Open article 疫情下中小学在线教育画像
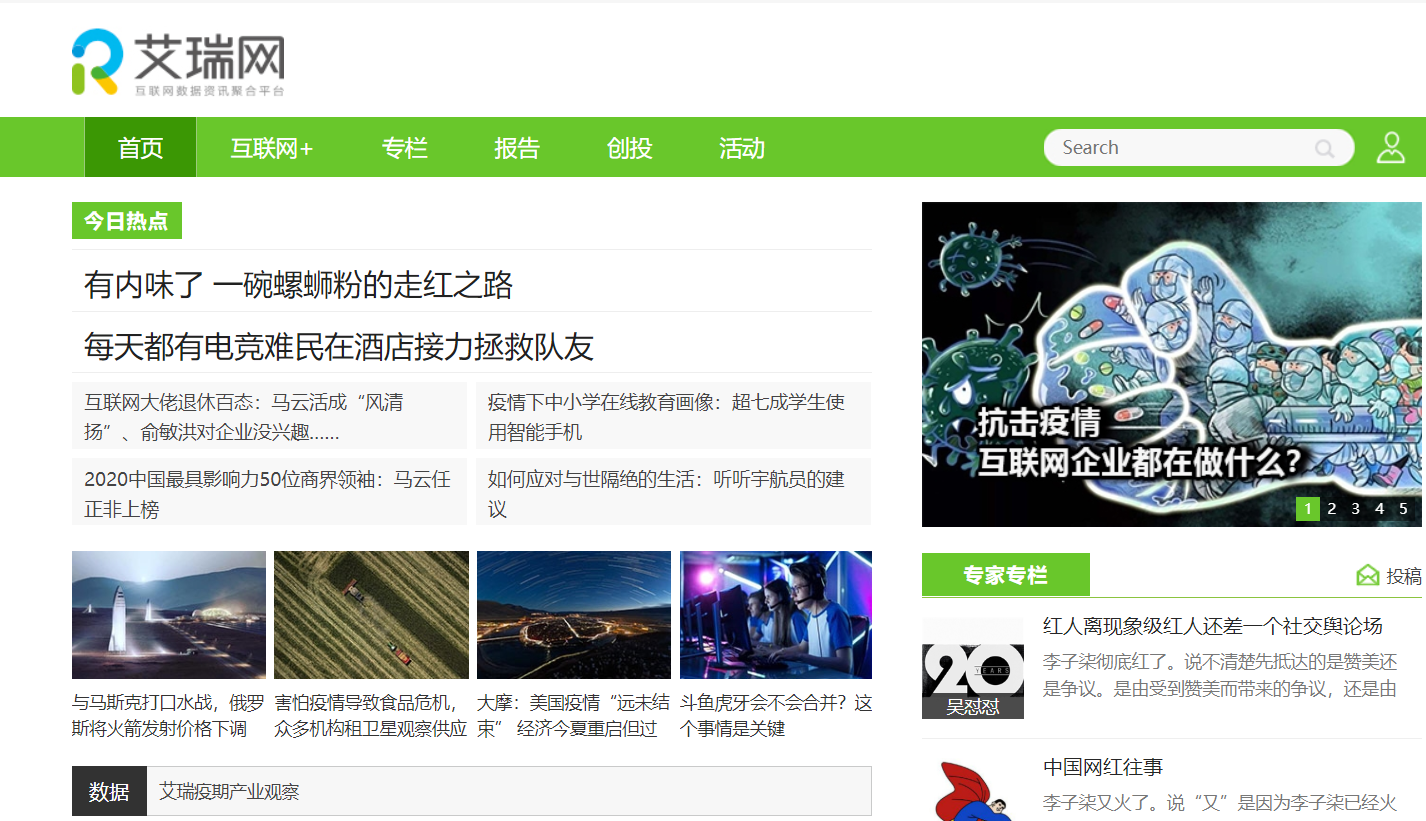This screenshot has width=1426, height=821. (673, 416)
